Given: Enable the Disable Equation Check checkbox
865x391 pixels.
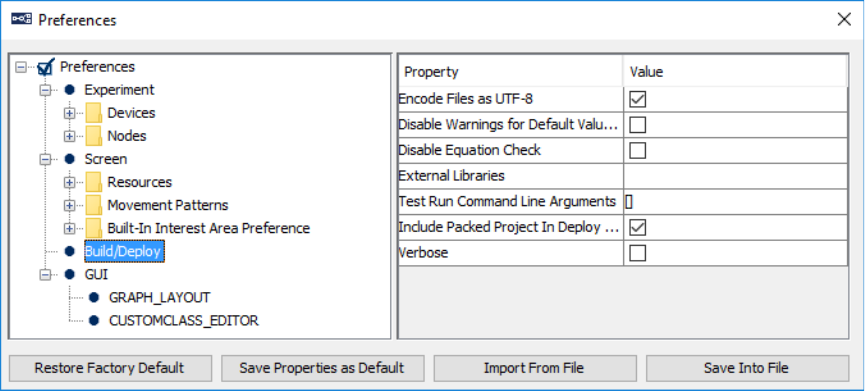Looking at the screenshot, I should coord(638,150).
